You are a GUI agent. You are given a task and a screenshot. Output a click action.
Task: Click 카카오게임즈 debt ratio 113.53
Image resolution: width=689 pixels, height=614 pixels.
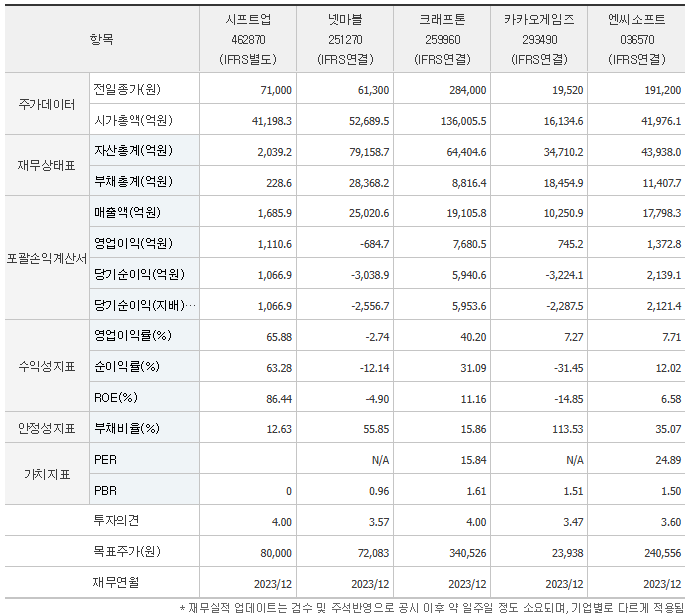pyautogui.click(x=568, y=429)
